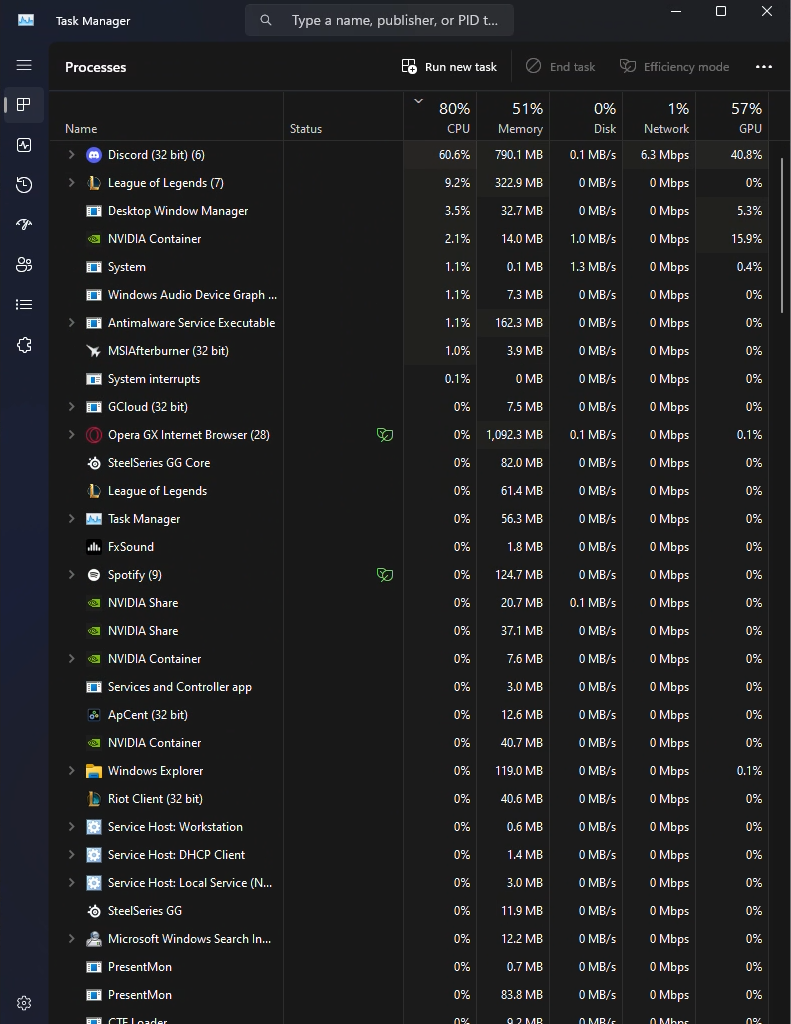Click Discord's 6.3 Mbps network value
The image size is (791, 1024).
click(x=665, y=155)
